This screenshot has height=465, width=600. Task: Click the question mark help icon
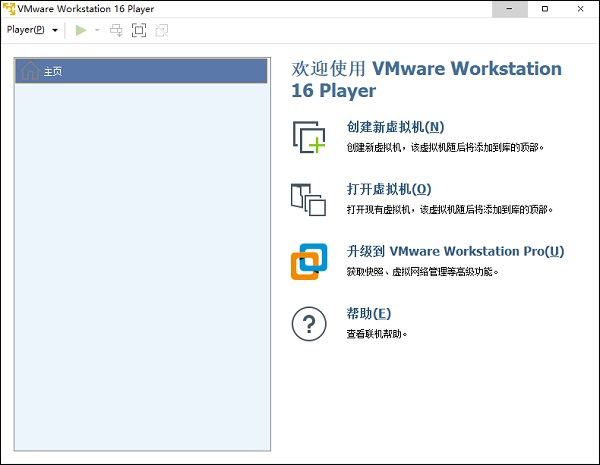(x=309, y=324)
